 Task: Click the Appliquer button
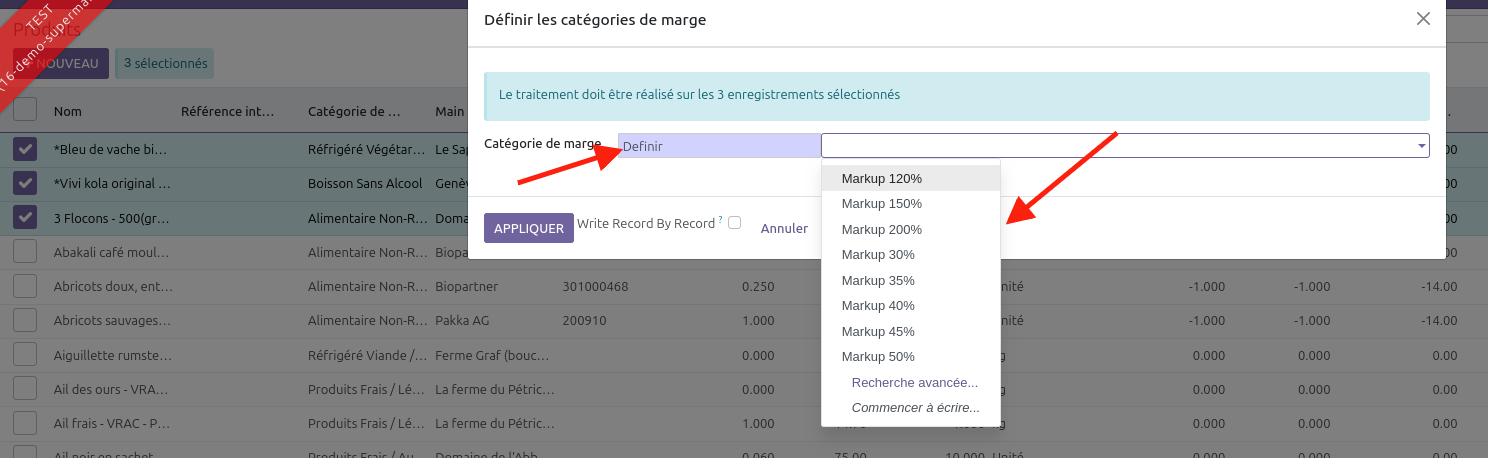pos(528,228)
